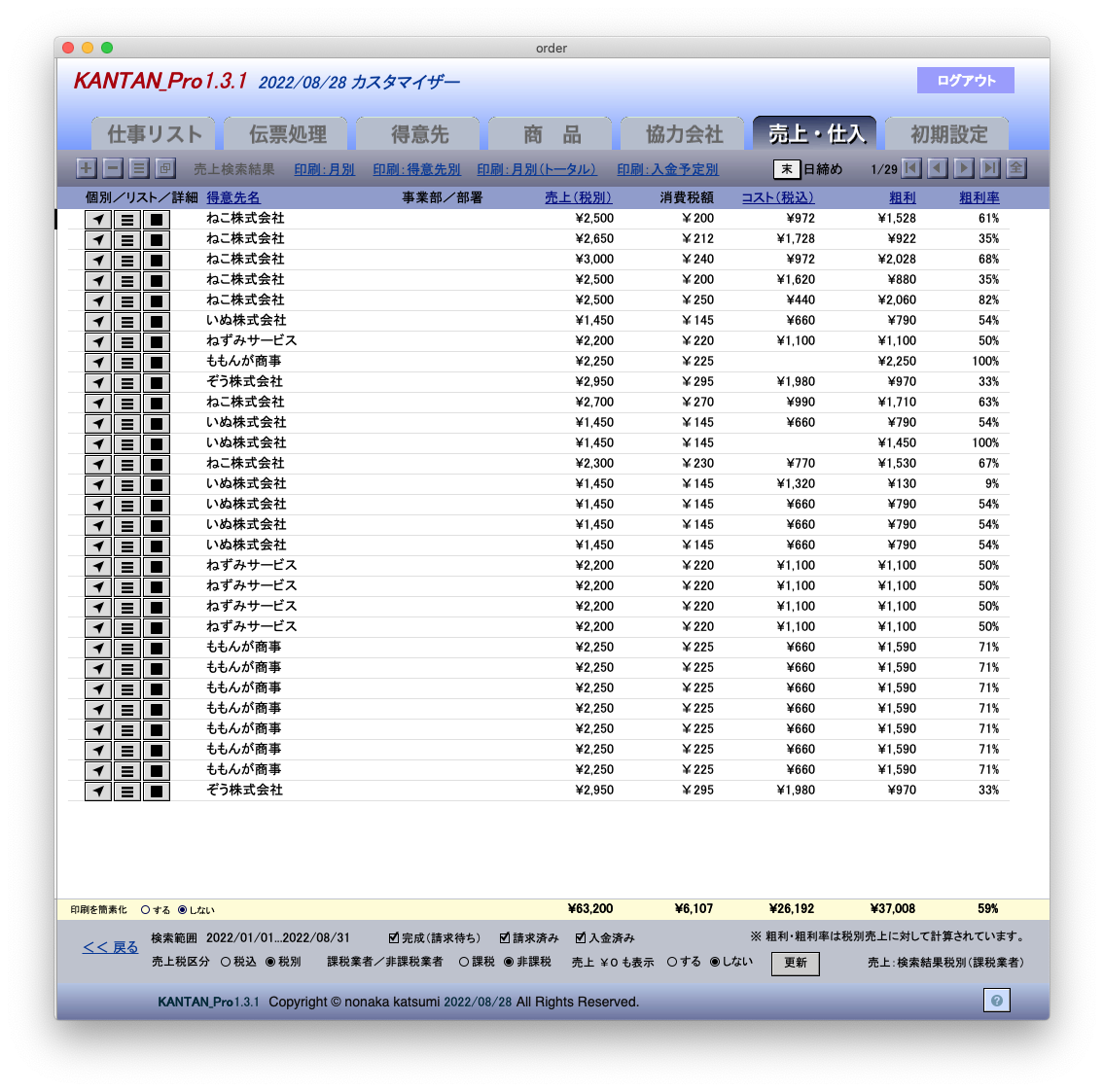Image resolution: width=1104 pixels, height=1092 pixels.
Task: Select 印刷を簡素化 しない radio
Action: 182,909
